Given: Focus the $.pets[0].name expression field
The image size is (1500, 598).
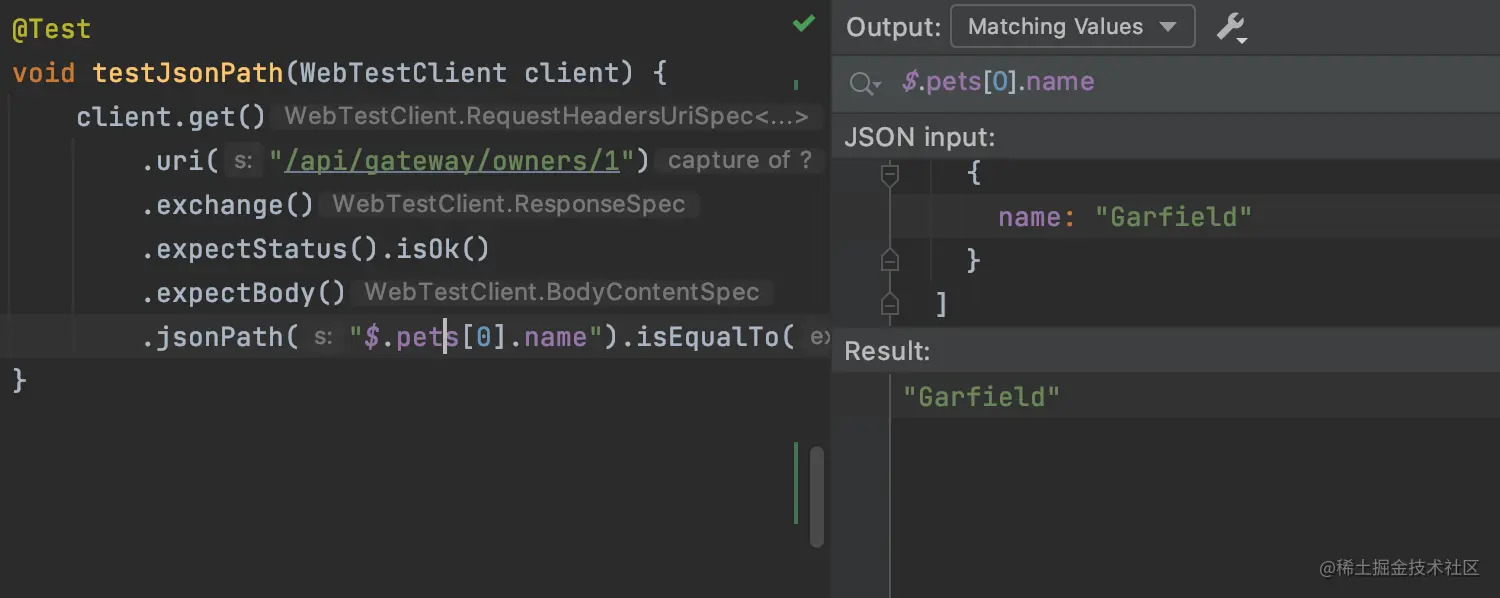Looking at the screenshot, I should pyautogui.click(x=998, y=81).
